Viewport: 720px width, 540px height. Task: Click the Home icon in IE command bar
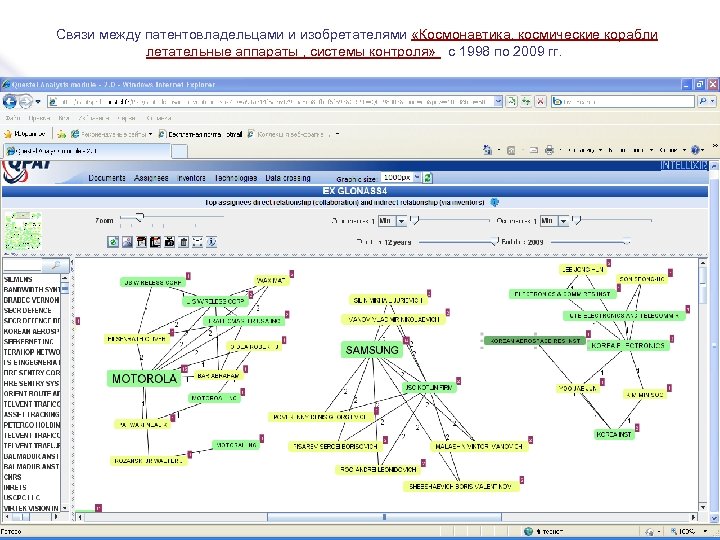click(x=487, y=150)
